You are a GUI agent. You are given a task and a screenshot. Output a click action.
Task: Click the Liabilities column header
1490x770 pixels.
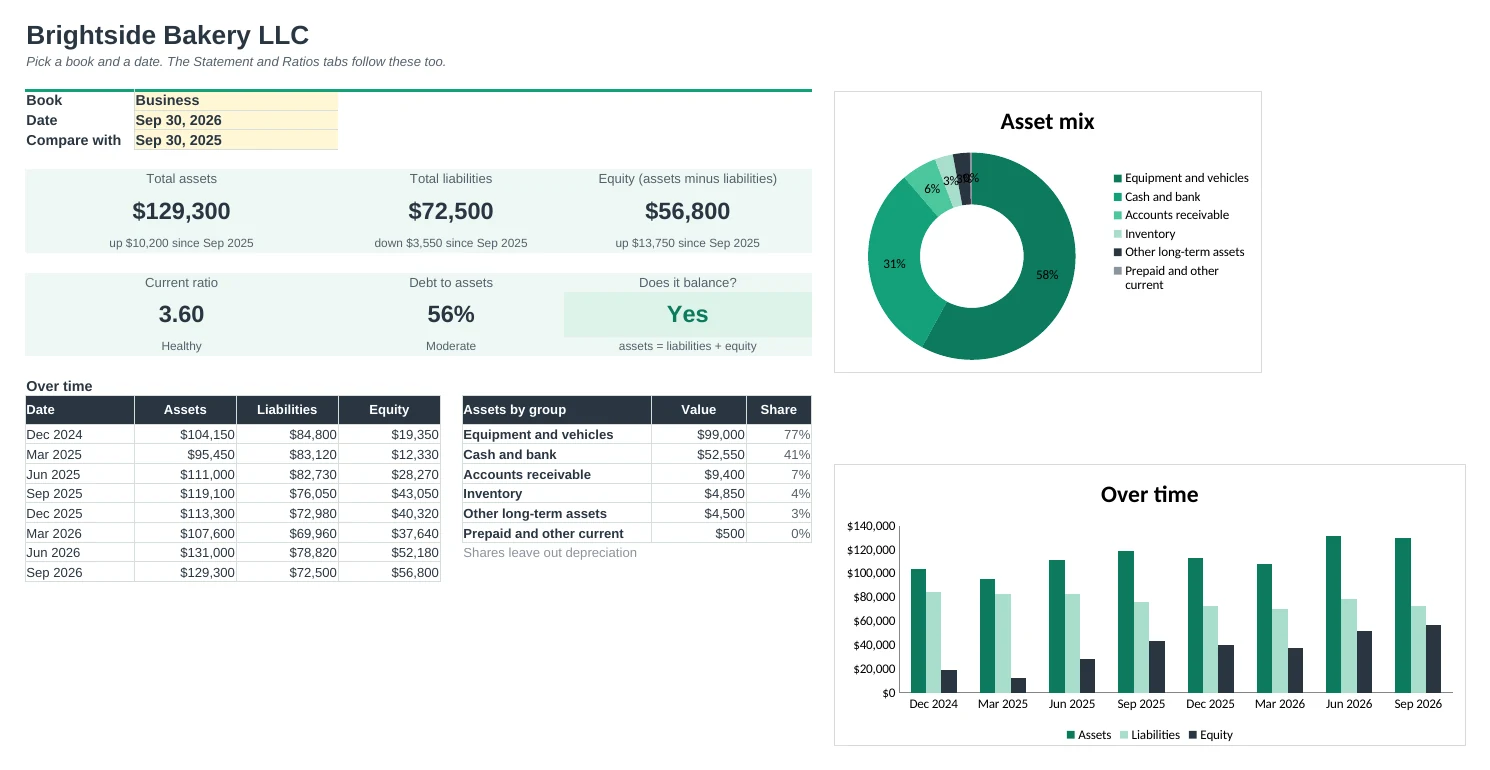coord(287,409)
